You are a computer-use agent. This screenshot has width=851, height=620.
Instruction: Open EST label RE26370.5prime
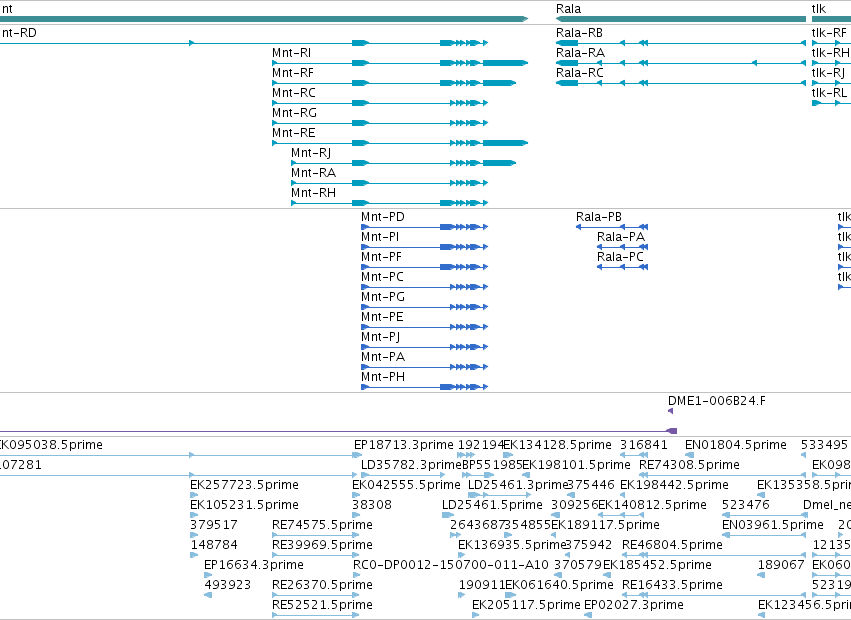(322, 585)
